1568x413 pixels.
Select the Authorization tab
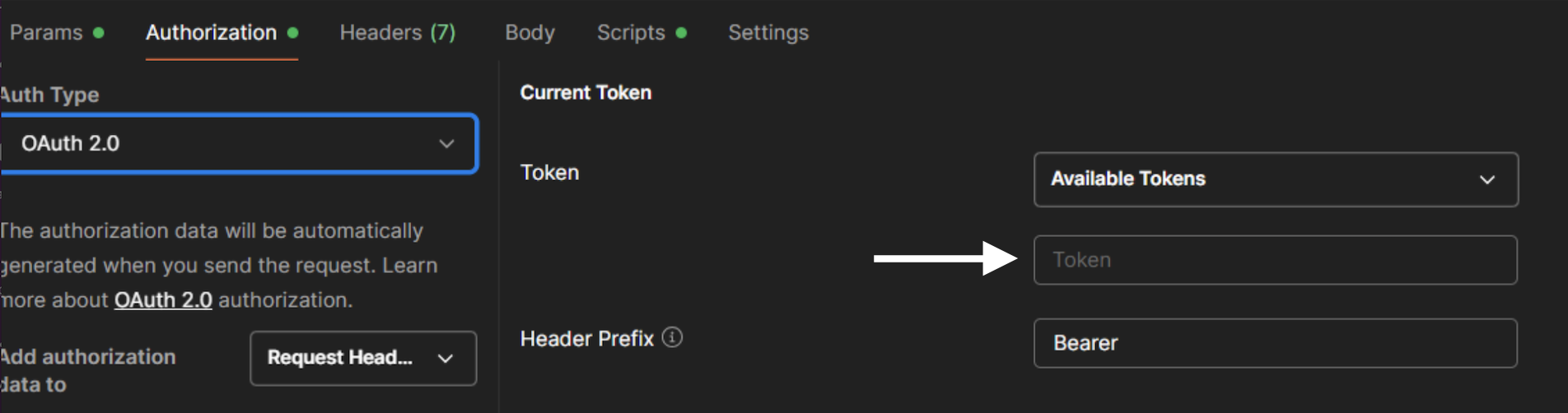pyautogui.click(x=211, y=32)
